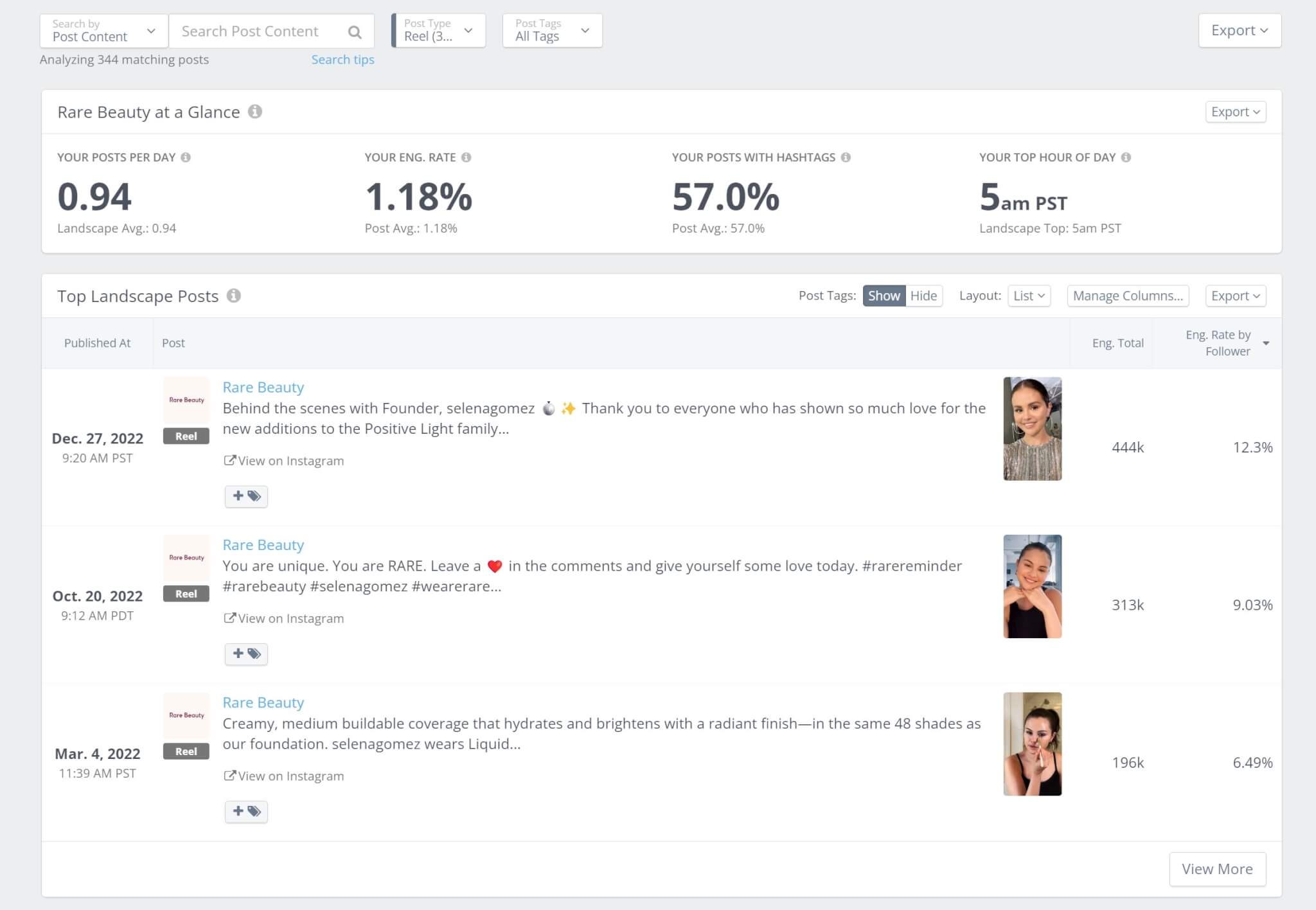Image resolution: width=1316 pixels, height=910 pixels.
Task: Click the search magnifier icon
Action: (355, 30)
